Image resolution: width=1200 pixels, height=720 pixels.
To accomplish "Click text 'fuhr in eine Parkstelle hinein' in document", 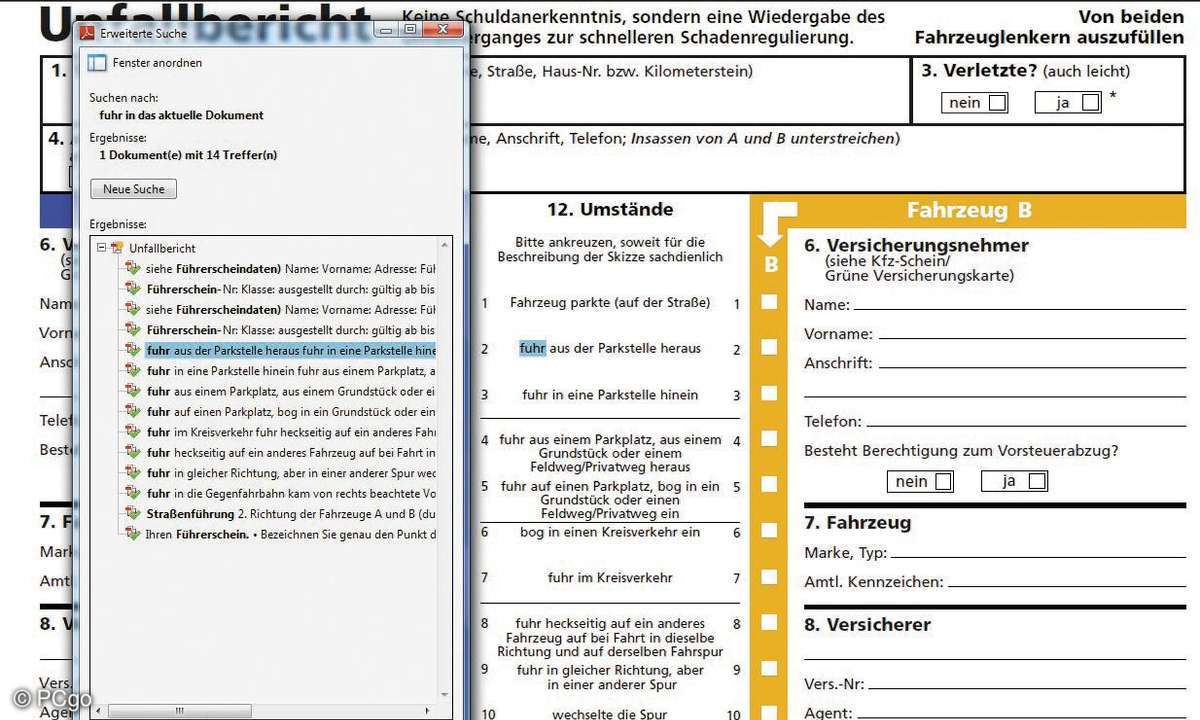I will 610,395.
